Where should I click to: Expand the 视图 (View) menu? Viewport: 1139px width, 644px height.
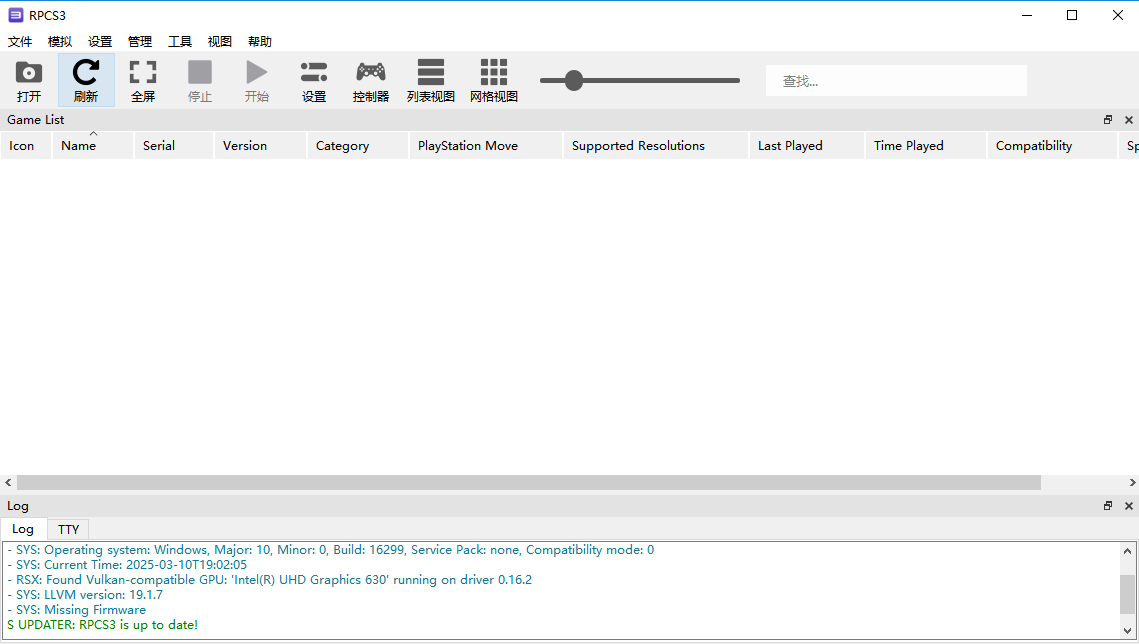(220, 42)
